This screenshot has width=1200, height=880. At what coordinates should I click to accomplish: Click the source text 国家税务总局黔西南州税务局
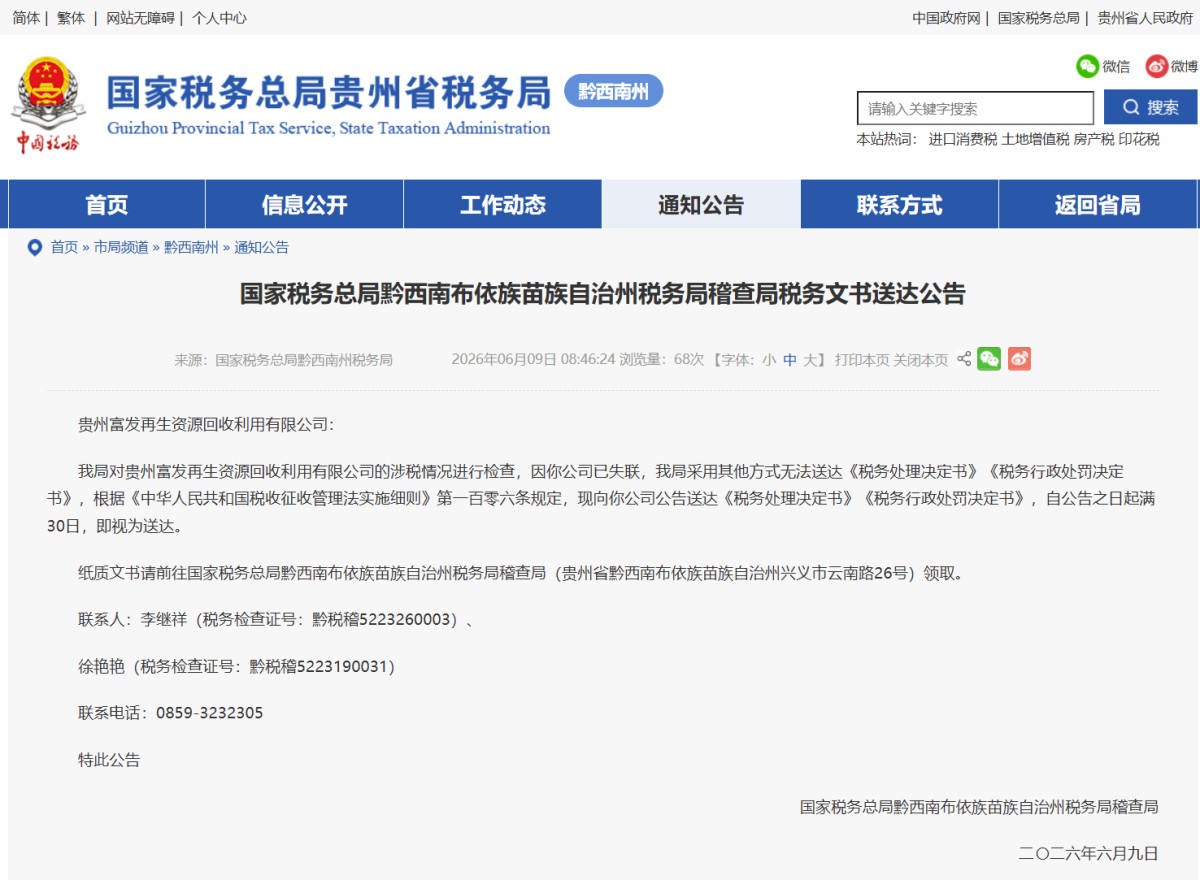(x=304, y=360)
